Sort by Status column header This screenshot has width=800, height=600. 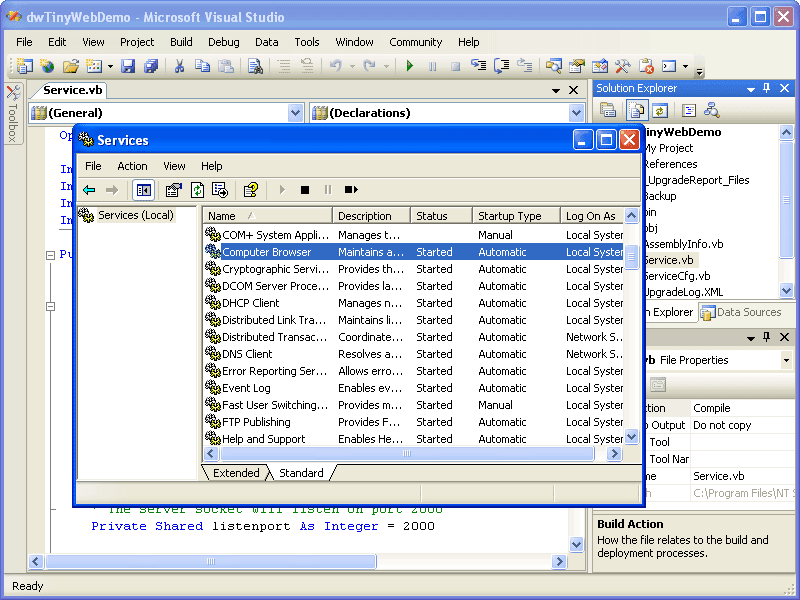442,216
